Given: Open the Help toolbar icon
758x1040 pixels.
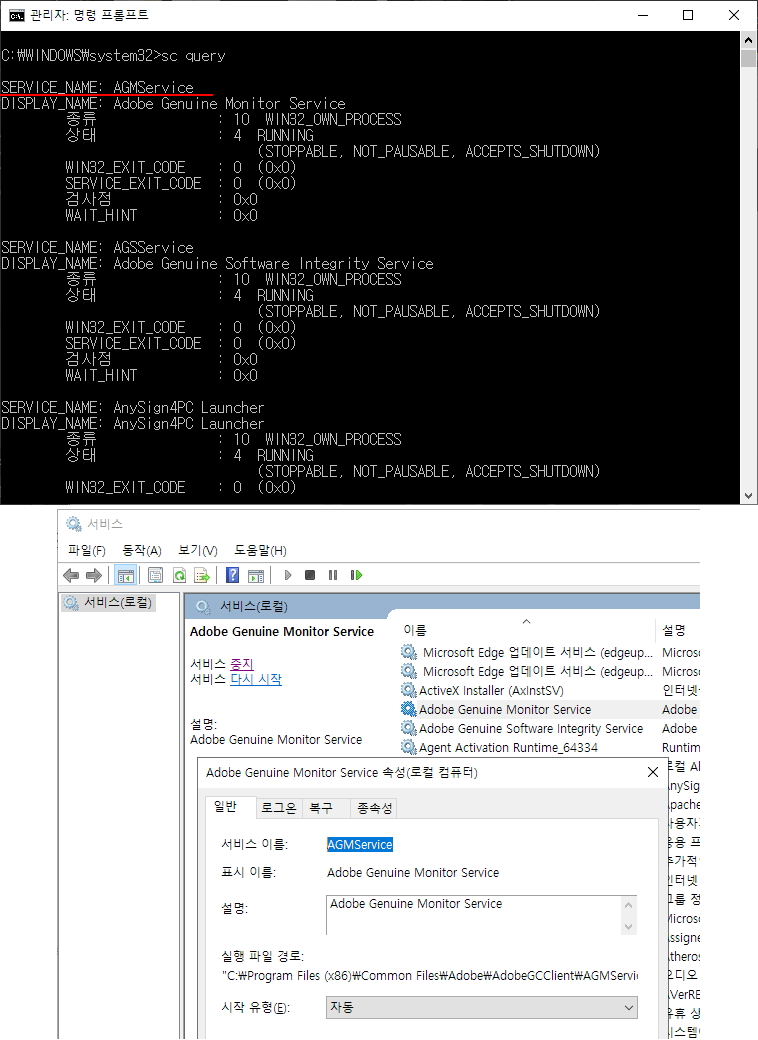Looking at the screenshot, I should pyautogui.click(x=232, y=575).
